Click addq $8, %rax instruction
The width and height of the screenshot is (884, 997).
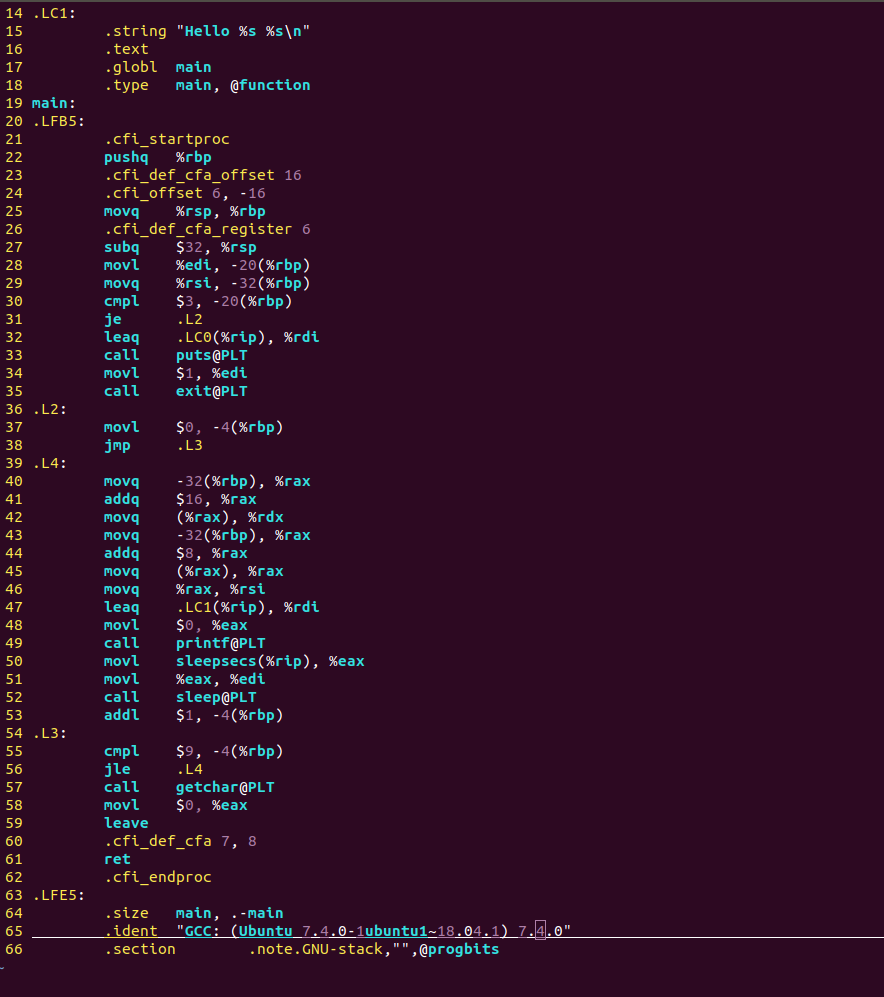176,553
